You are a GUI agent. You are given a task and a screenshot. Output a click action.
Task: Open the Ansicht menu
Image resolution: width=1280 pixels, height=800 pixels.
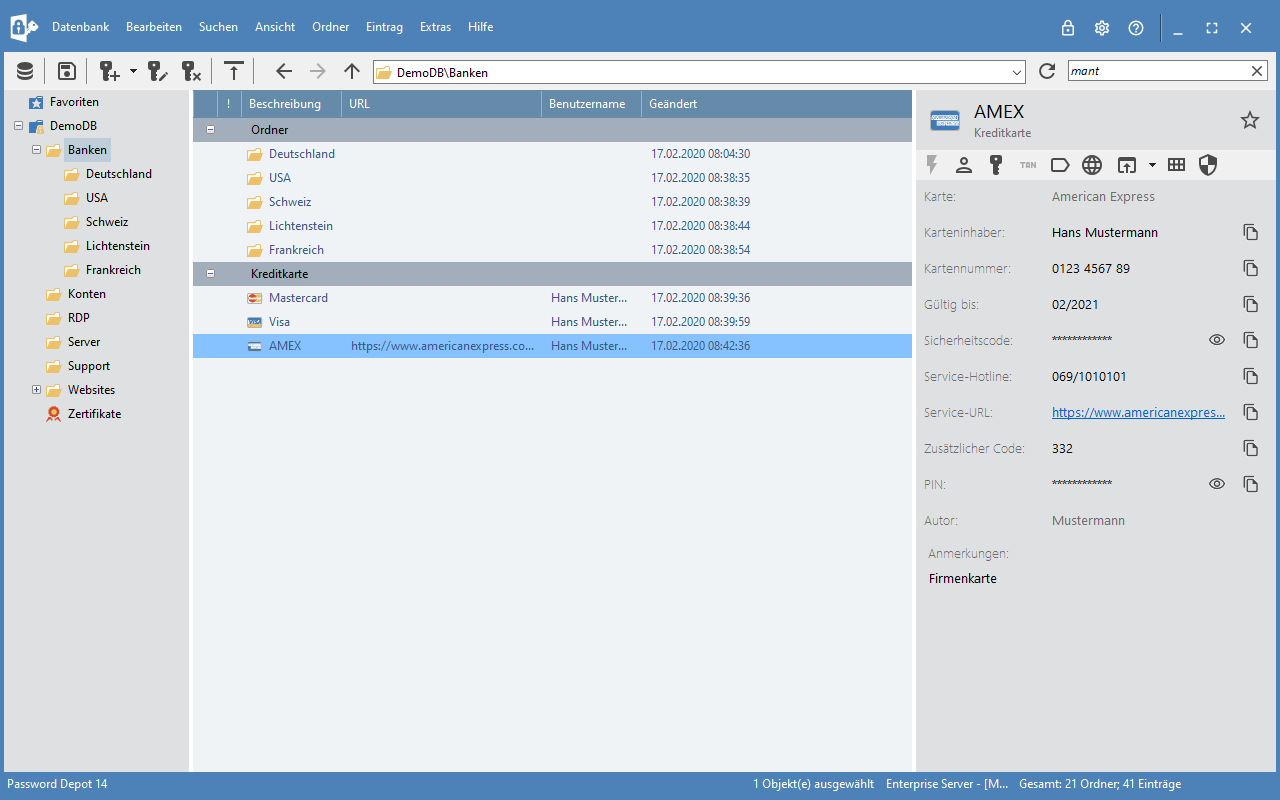(x=275, y=27)
